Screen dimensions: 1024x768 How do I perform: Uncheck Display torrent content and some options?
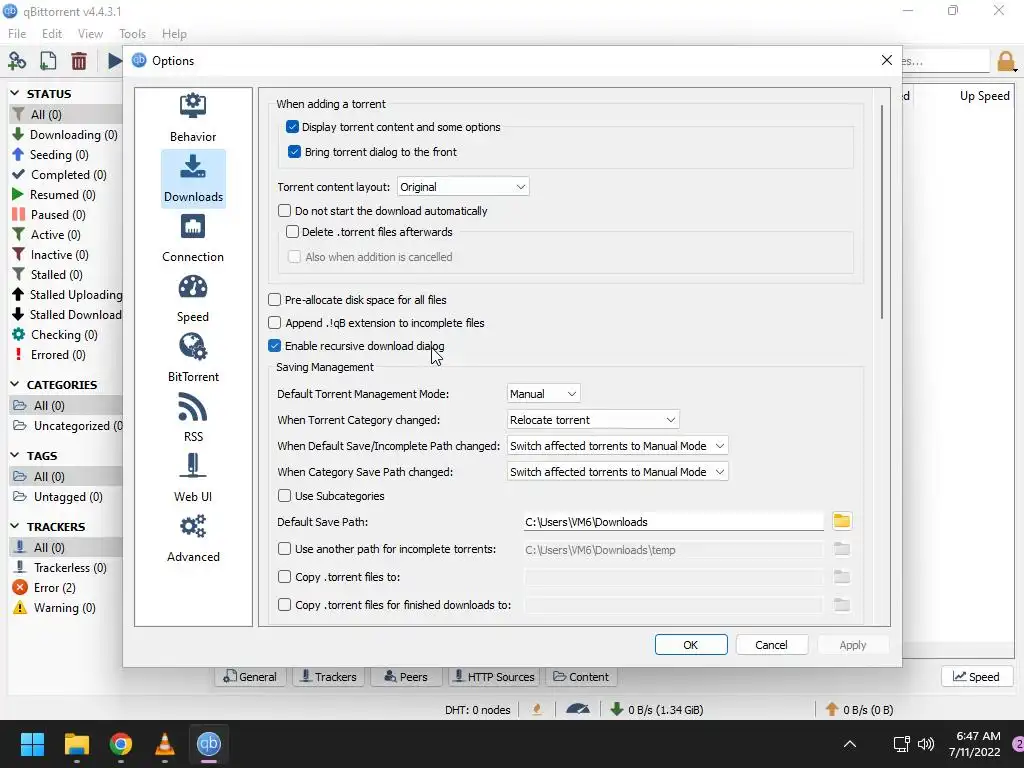click(293, 127)
